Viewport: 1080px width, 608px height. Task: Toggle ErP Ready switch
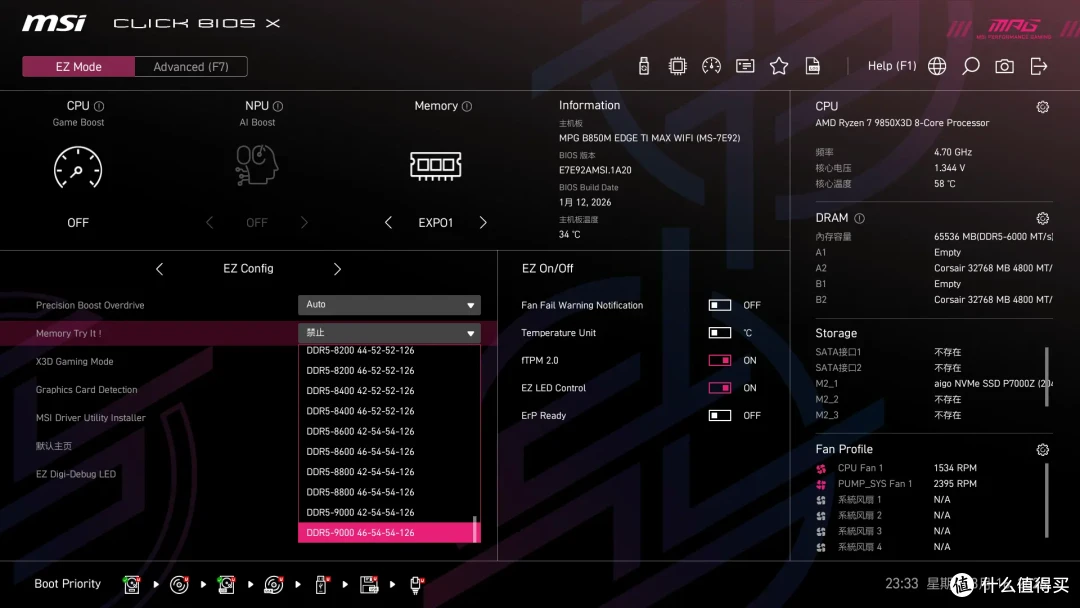(x=720, y=415)
